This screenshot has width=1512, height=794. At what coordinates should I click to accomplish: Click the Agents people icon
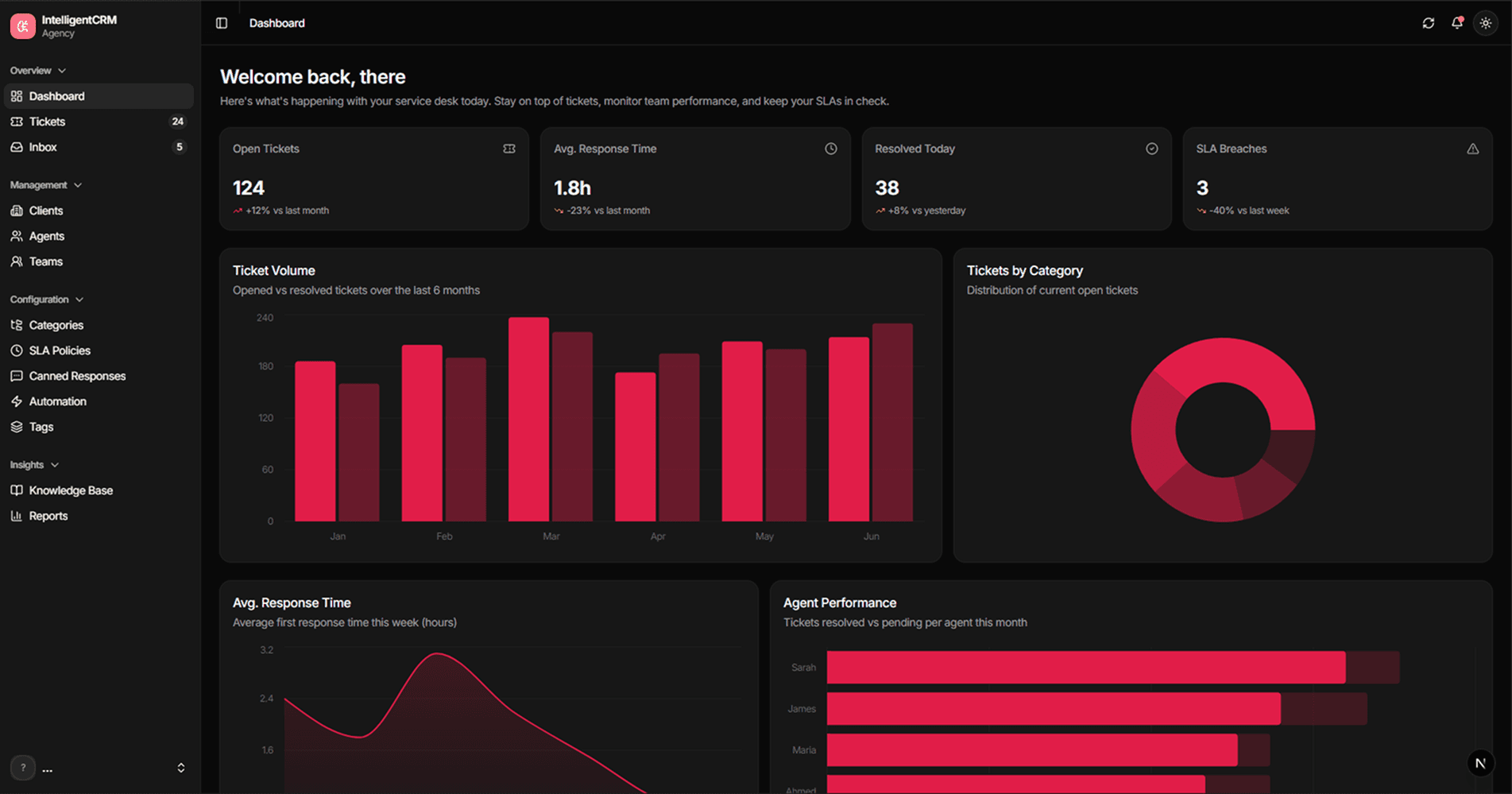tap(17, 236)
